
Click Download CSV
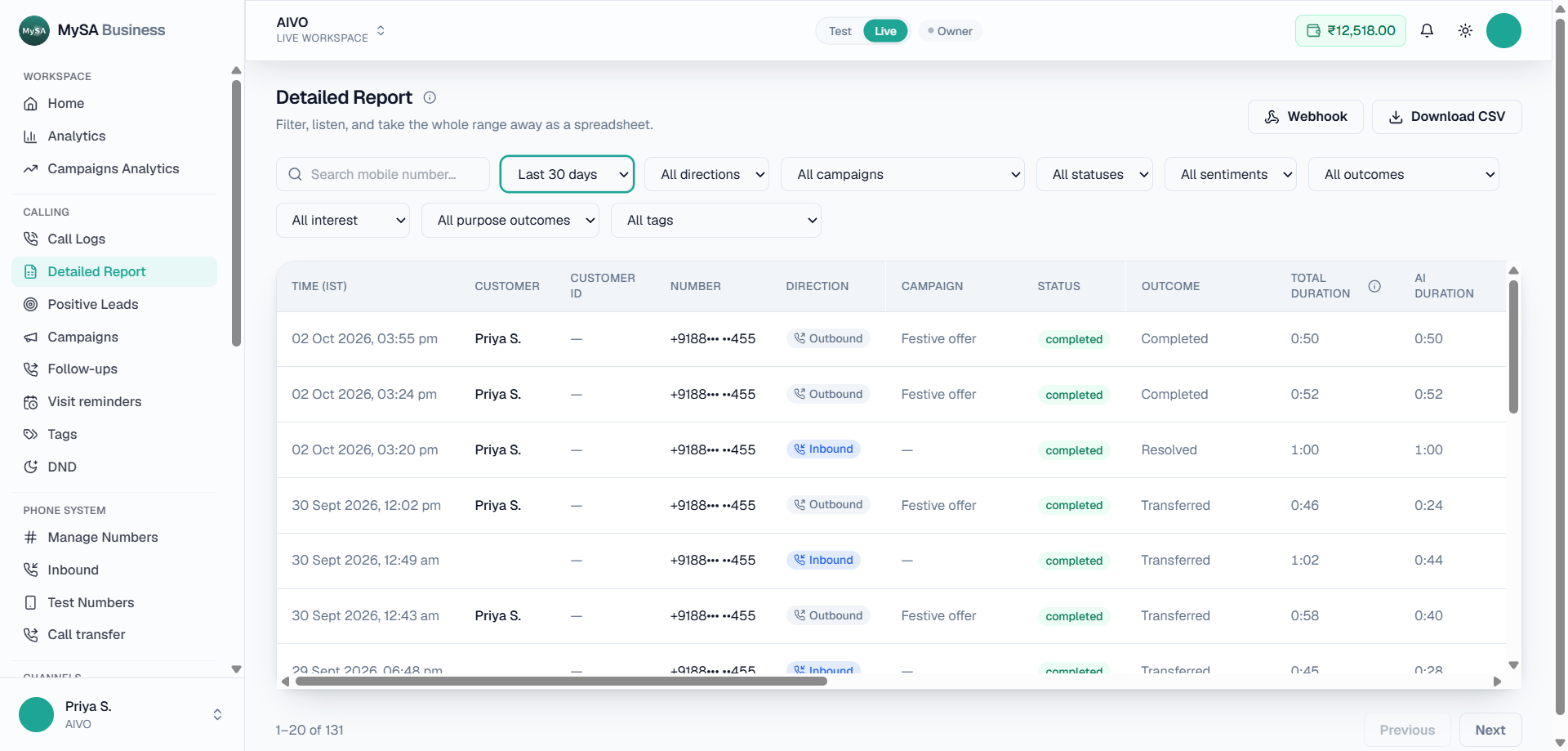coord(1447,117)
